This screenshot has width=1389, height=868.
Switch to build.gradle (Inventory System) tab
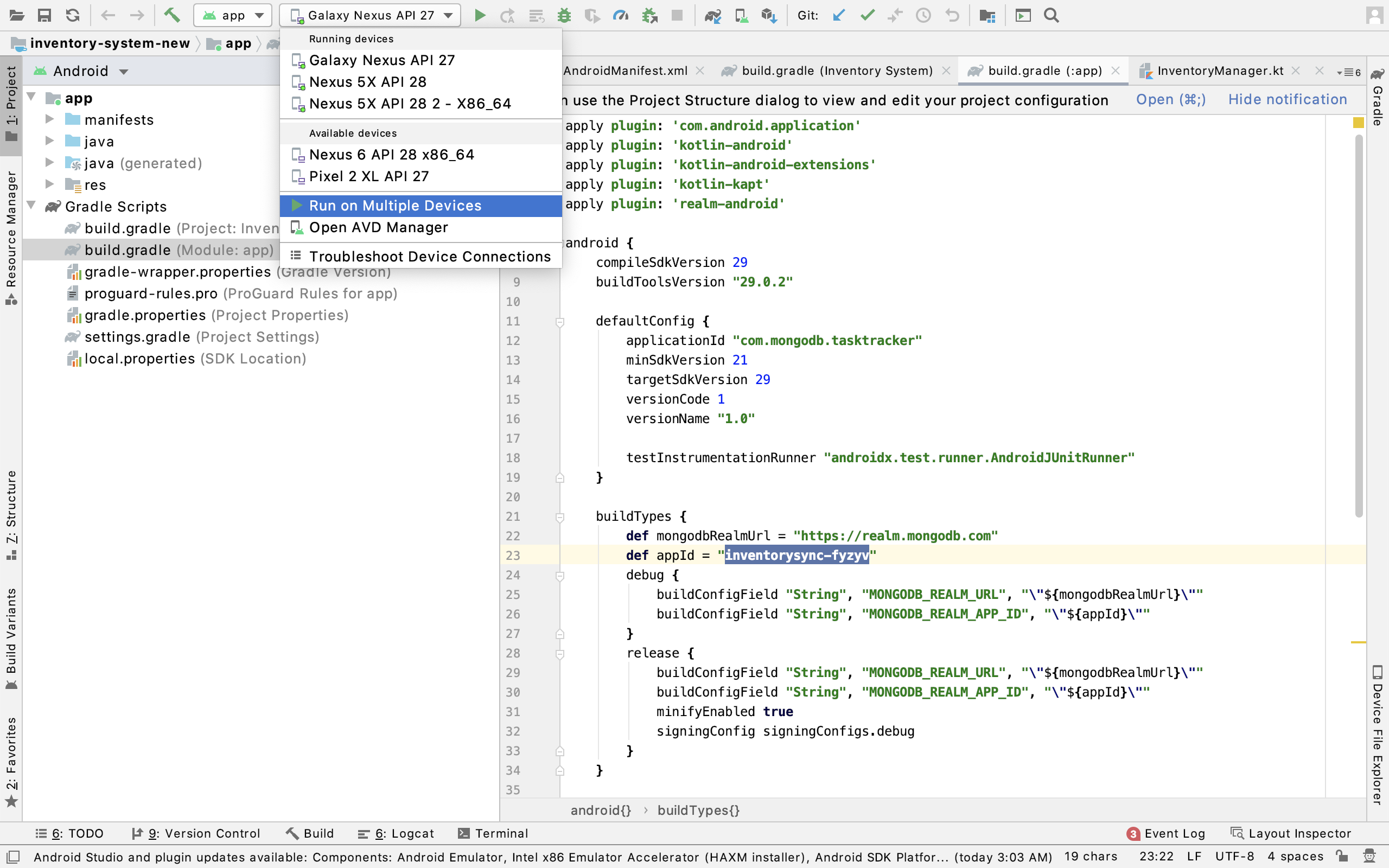click(837, 71)
